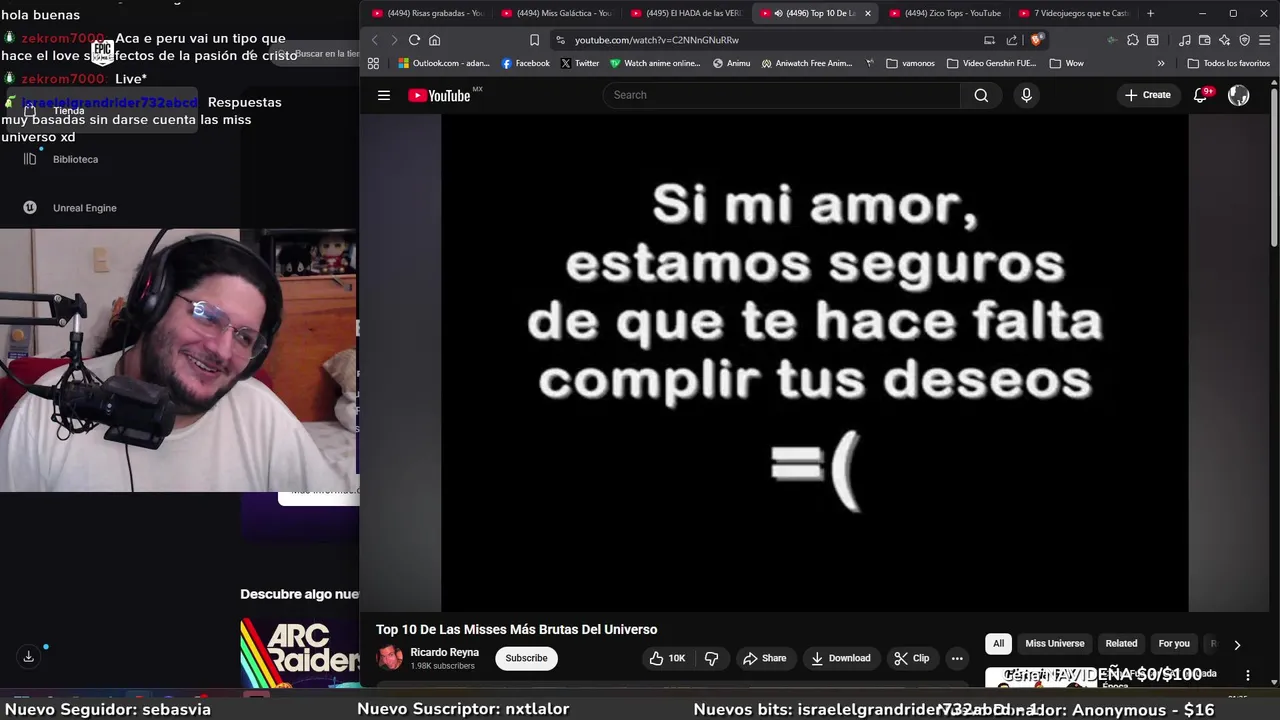
Task: Open the YouTube hamburger guide menu
Action: click(x=384, y=95)
